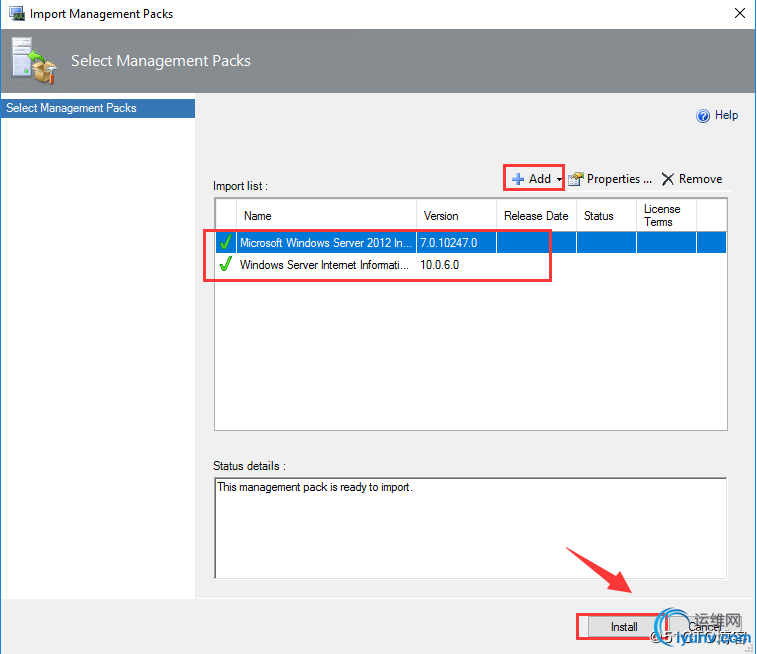The width and height of the screenshot is (757, 654).
Task: Click green checkmark for Internet Information pack
Action: [225, 264]
